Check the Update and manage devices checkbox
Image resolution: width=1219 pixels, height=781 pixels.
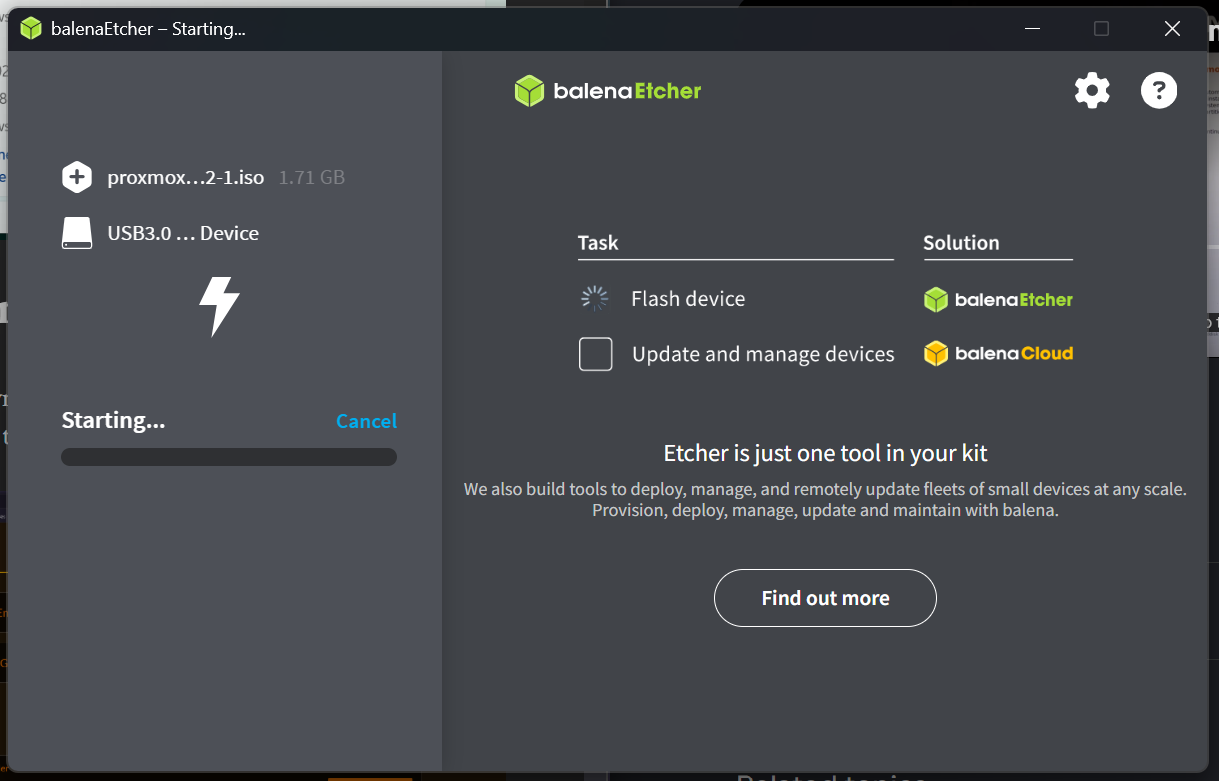[x=596, y=354]
